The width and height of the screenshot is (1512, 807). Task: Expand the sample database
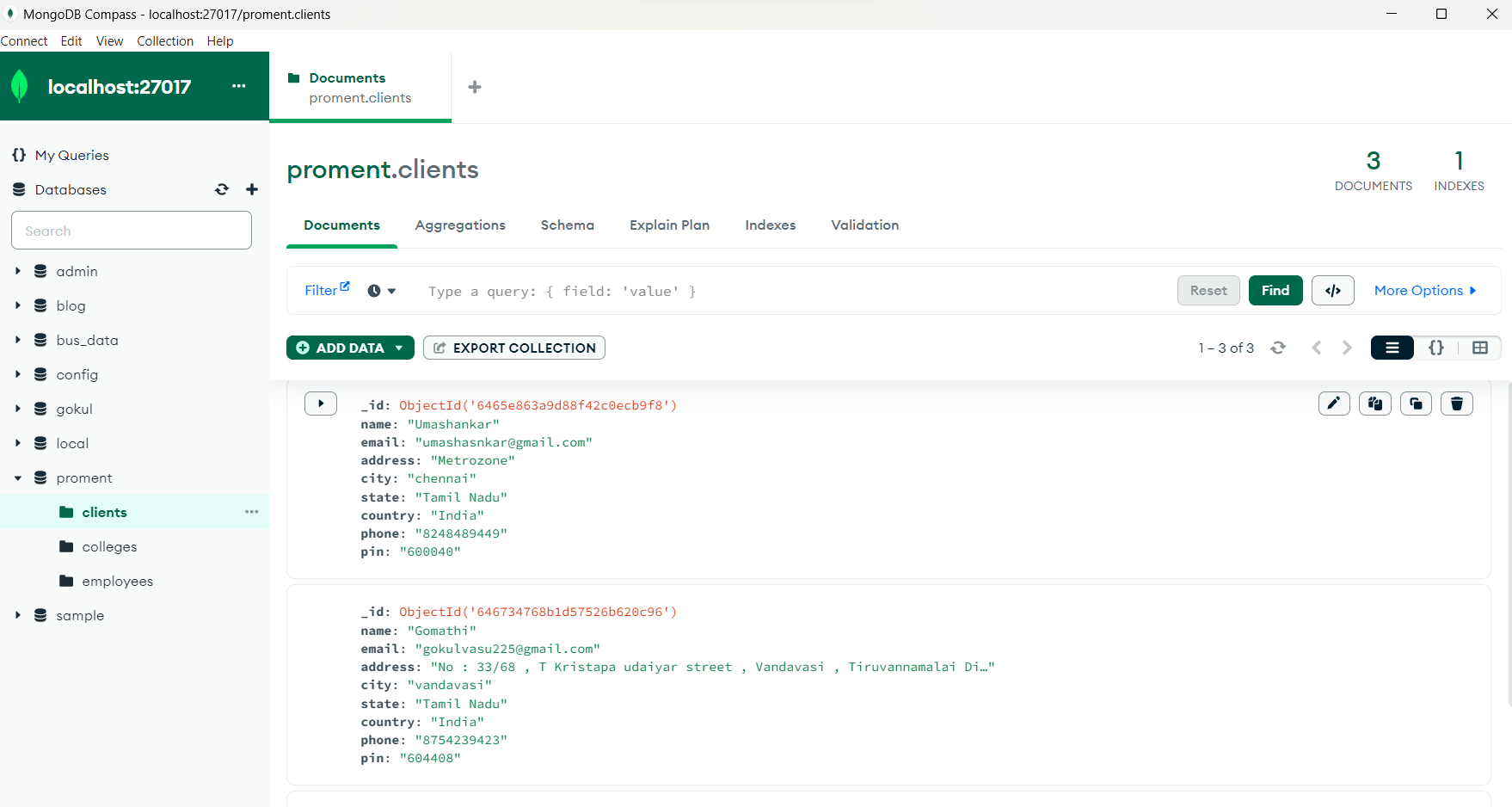[17, 615]
